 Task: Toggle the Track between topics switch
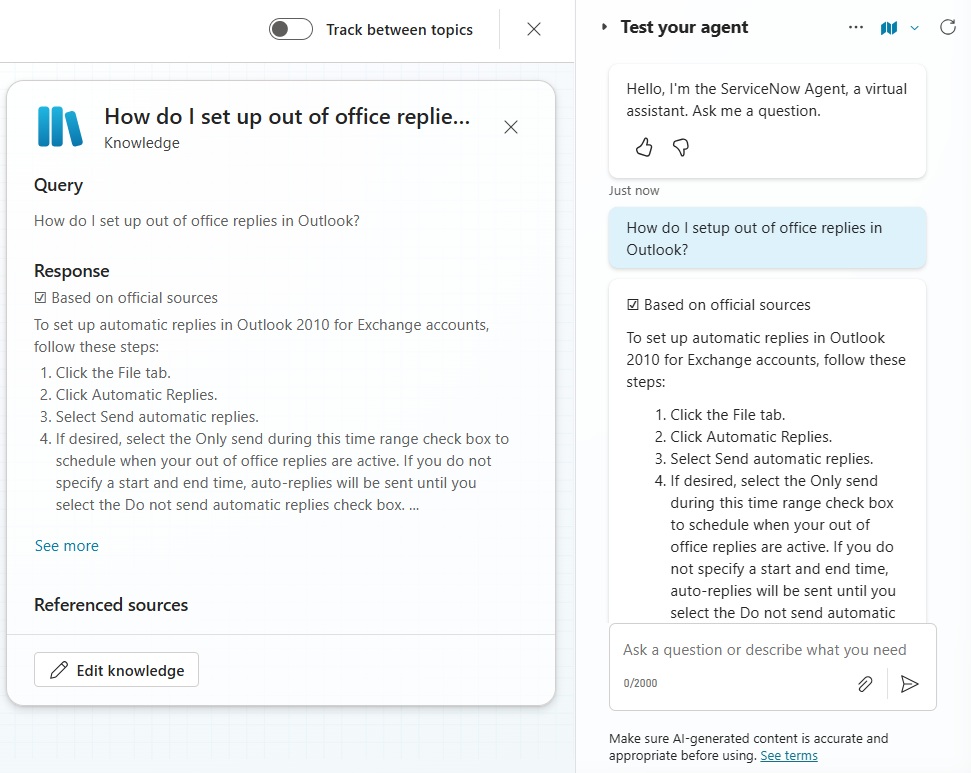coord(290,29)
